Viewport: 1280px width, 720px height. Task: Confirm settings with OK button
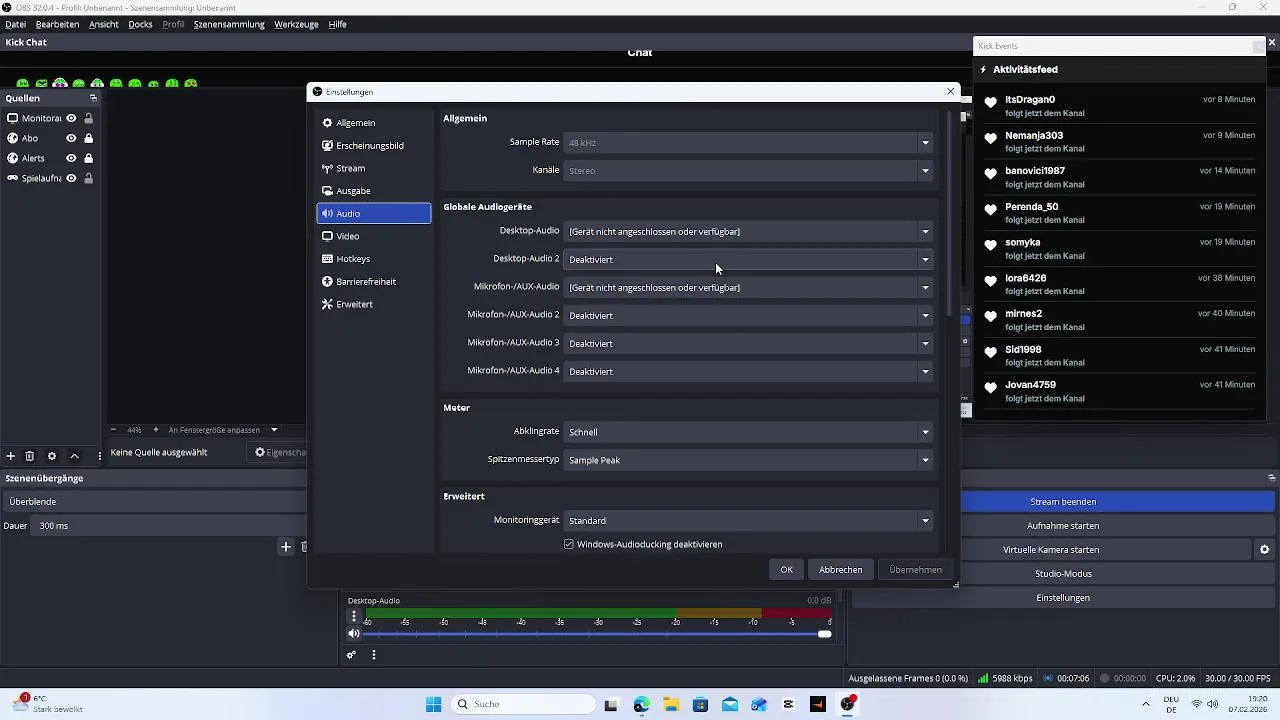coord(787,569)
